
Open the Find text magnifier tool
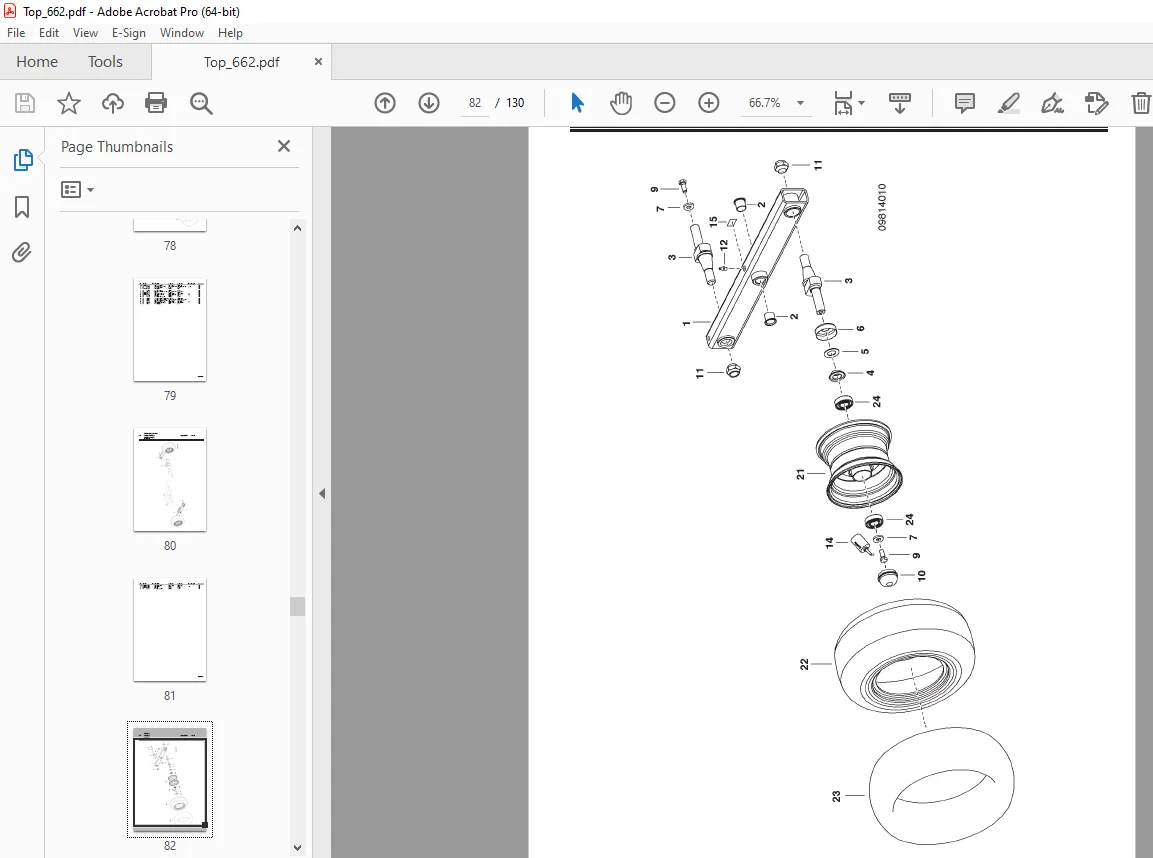[201, 103]
